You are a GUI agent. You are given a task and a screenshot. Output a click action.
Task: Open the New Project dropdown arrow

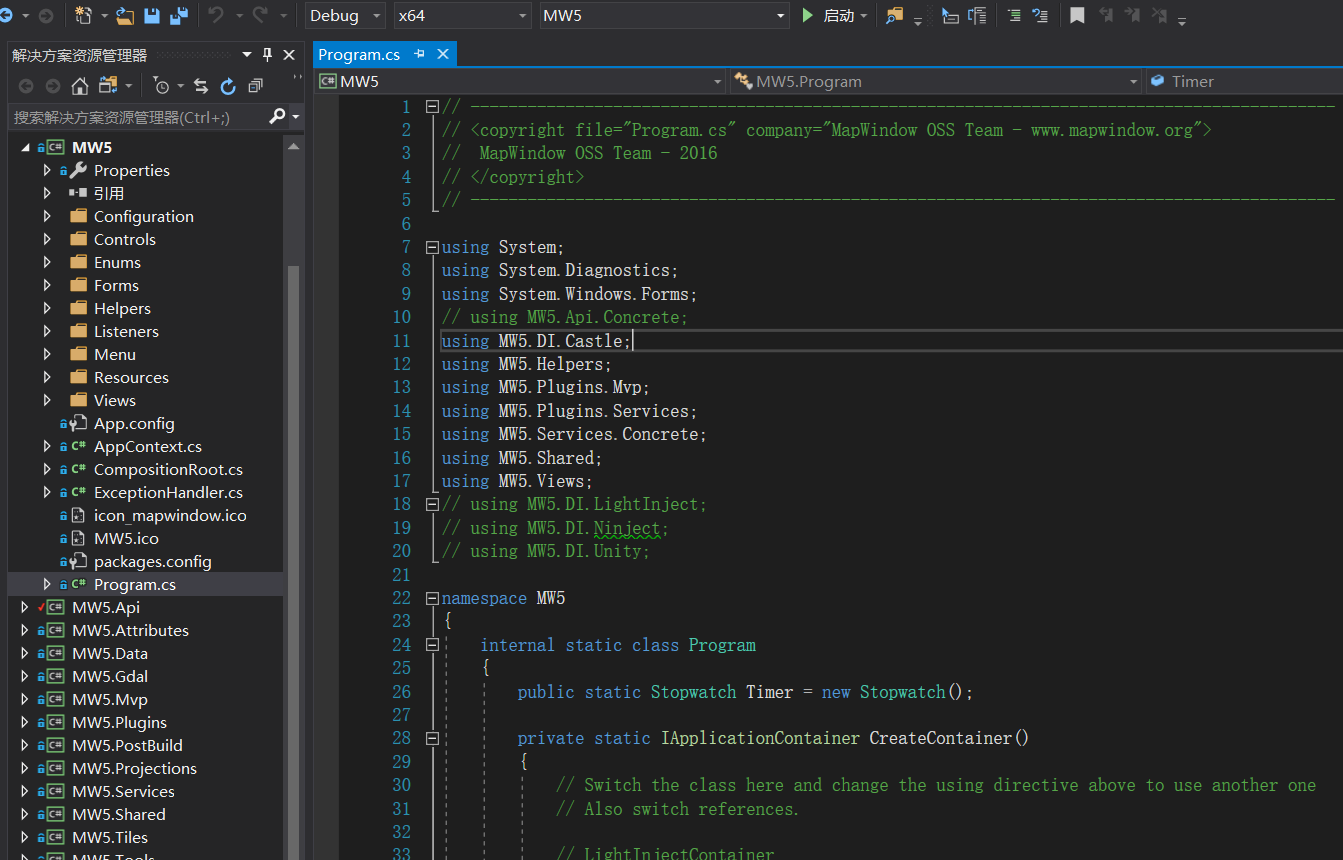(x=104, y=16)
